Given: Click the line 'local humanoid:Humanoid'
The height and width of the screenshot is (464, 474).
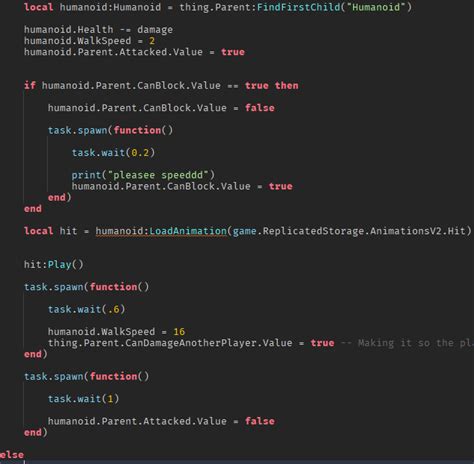Looking at the screenshot, I should [x=218, y=7].
